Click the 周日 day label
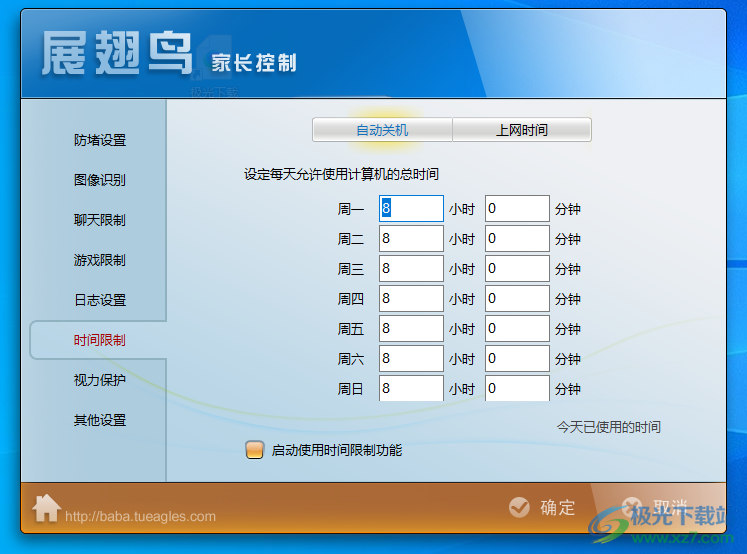 click(351, 389)
